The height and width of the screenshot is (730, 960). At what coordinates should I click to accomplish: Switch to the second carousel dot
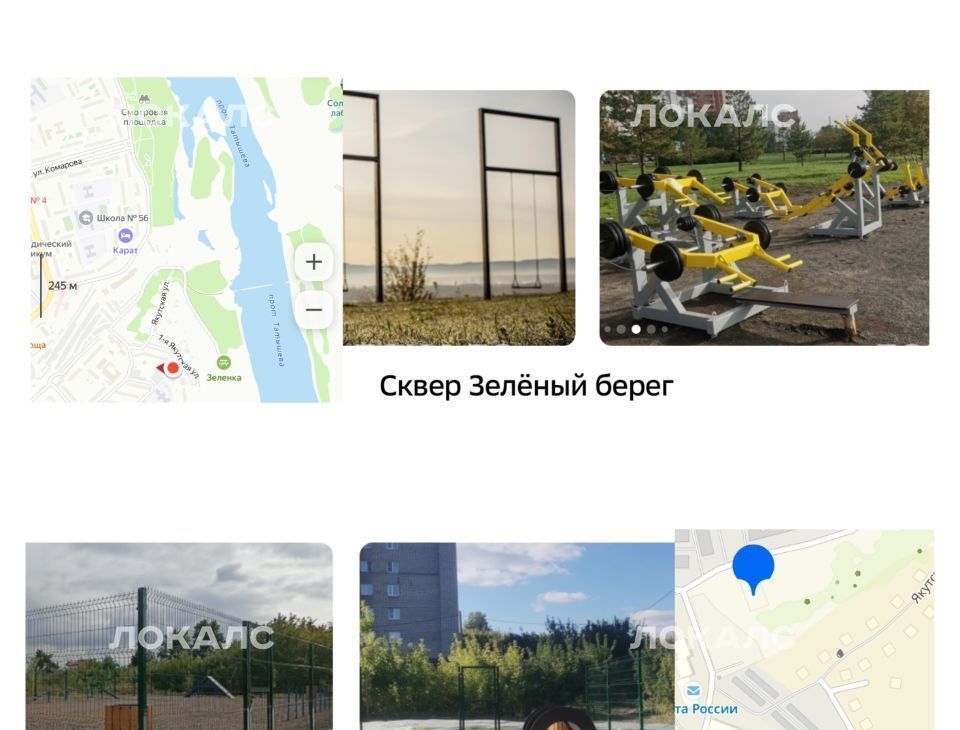click(621, 329)
